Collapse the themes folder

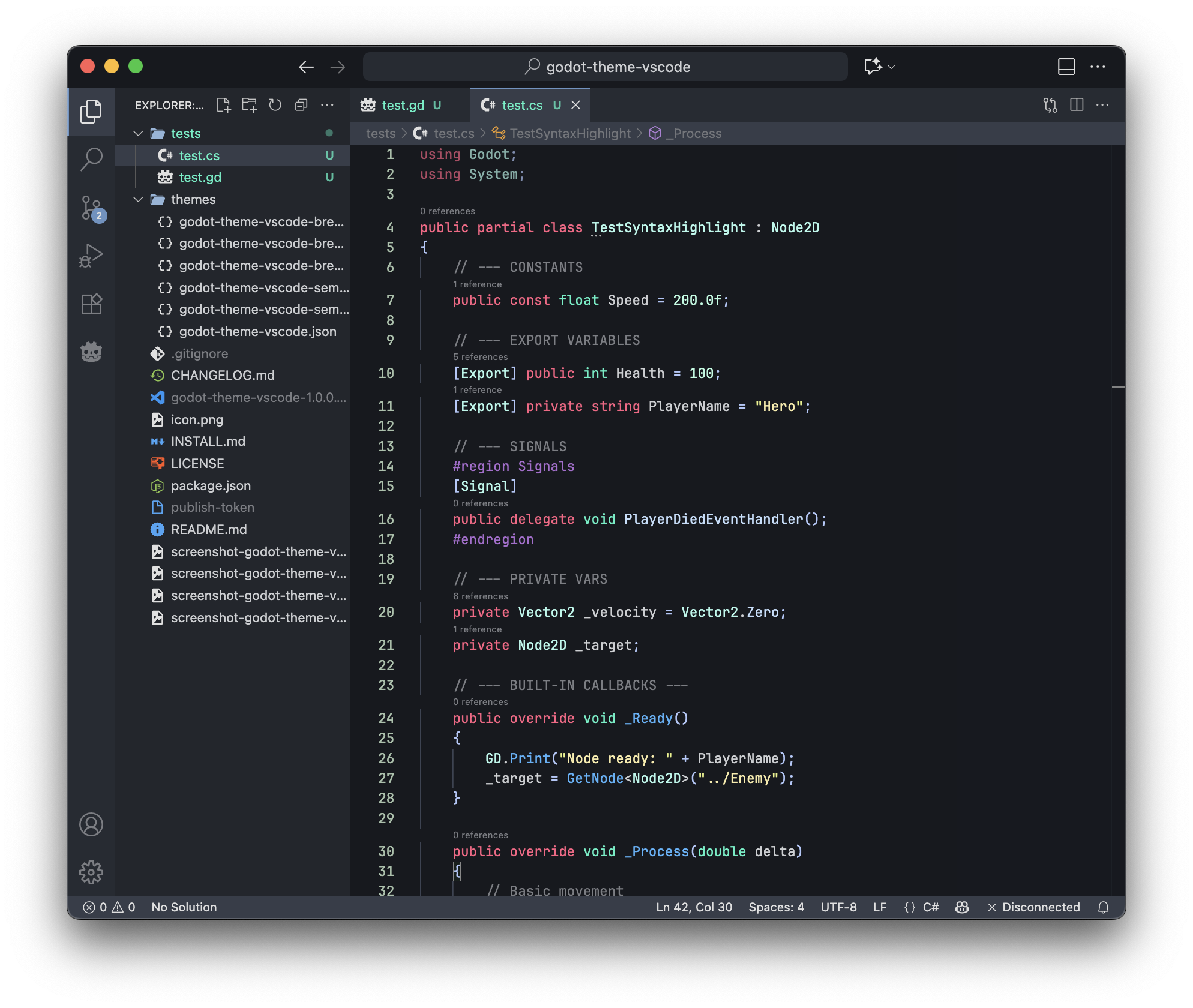tap(139, 199)
